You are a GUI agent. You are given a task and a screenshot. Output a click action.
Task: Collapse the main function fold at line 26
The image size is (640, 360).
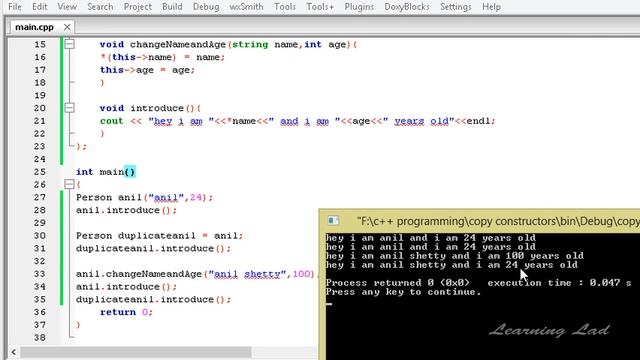(x=69, y=184)
